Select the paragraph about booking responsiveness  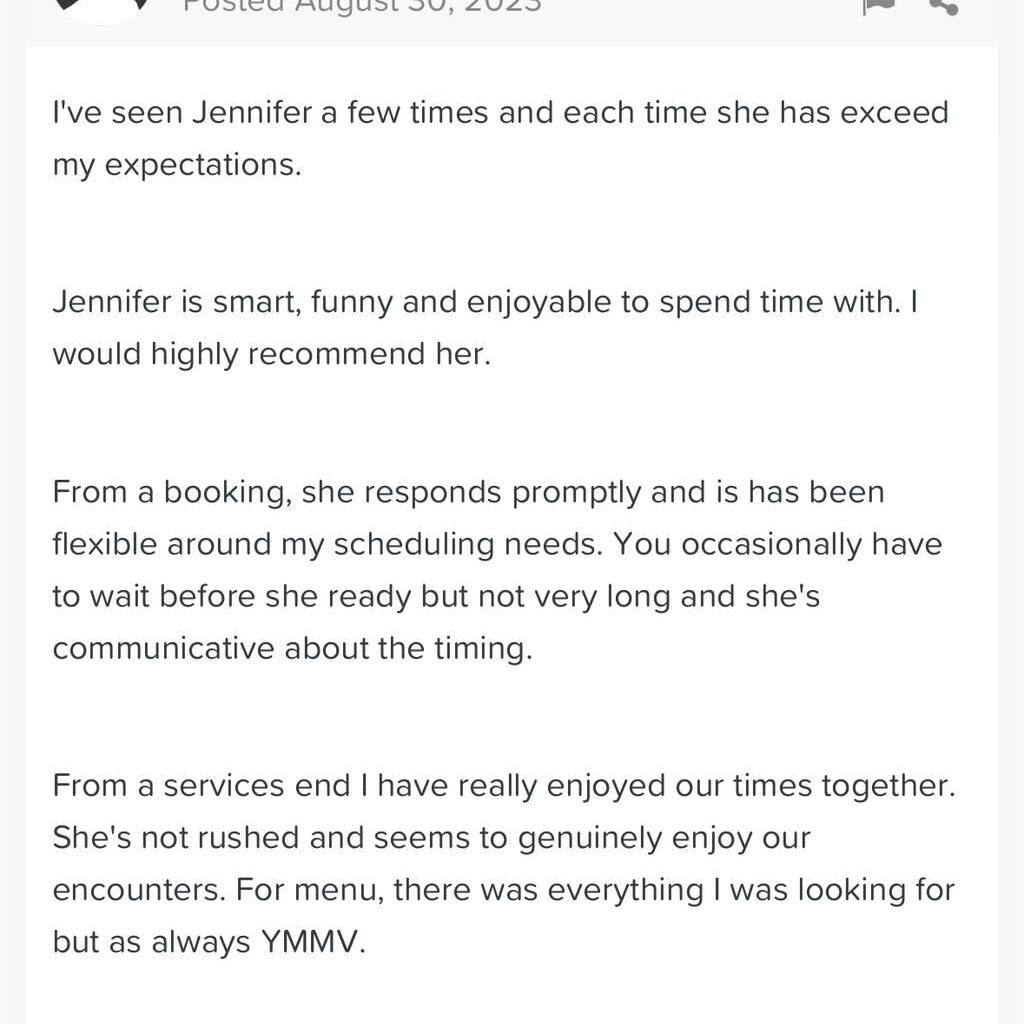click(x=497, y=570)
